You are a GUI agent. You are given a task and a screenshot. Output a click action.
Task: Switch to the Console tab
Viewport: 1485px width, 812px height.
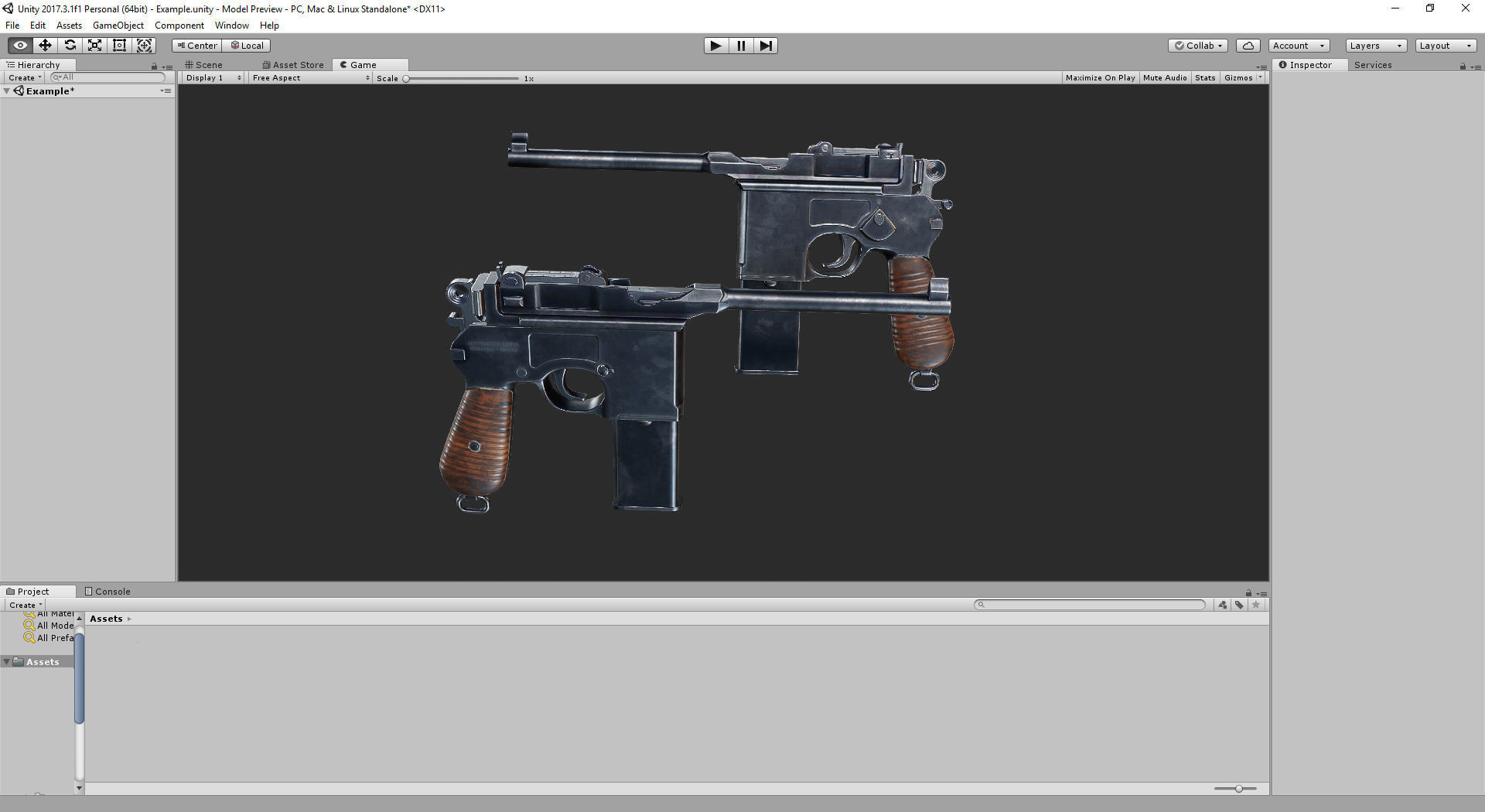point(108,592)
